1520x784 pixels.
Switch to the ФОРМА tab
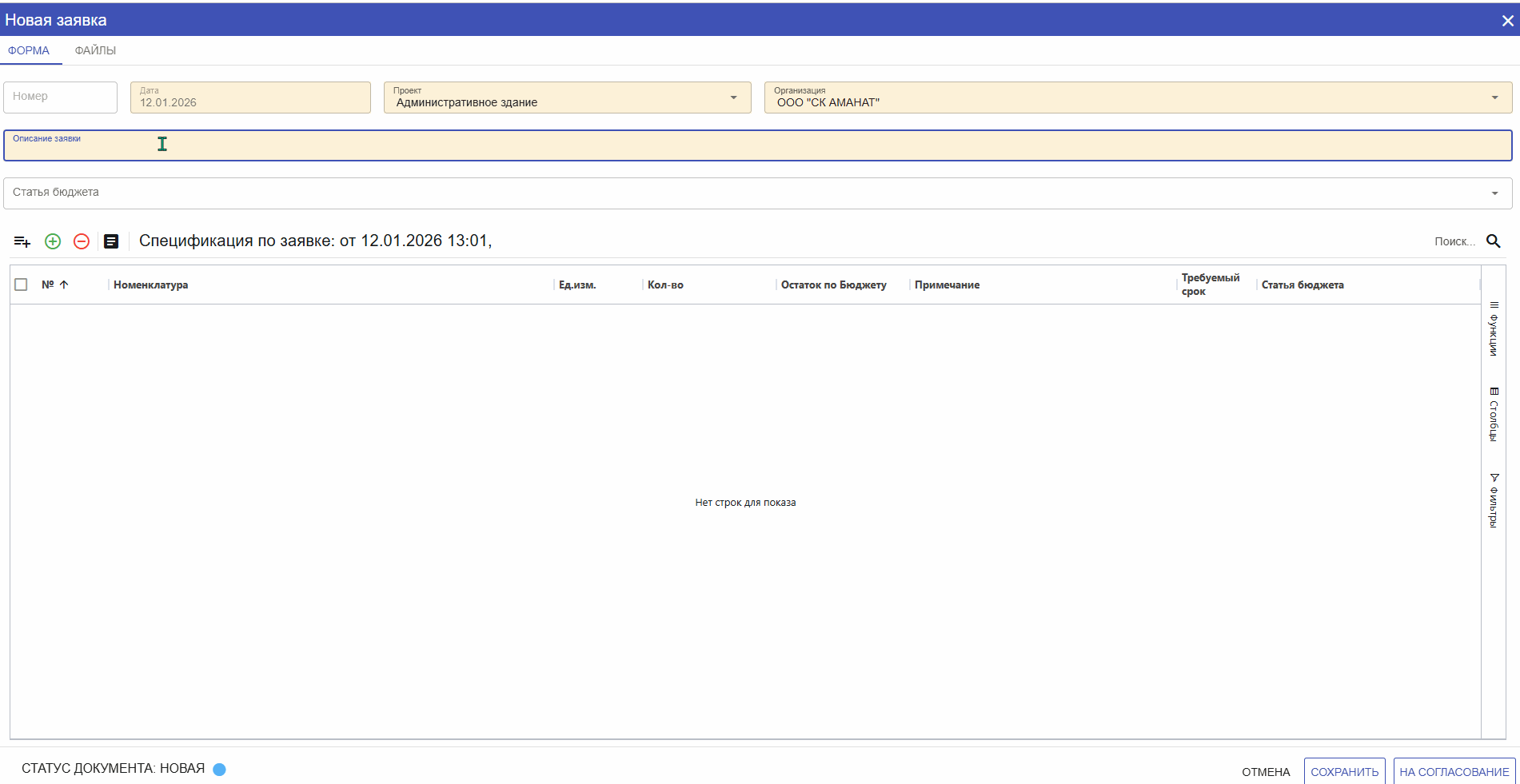pyautogui.click(x=29, y=50)
